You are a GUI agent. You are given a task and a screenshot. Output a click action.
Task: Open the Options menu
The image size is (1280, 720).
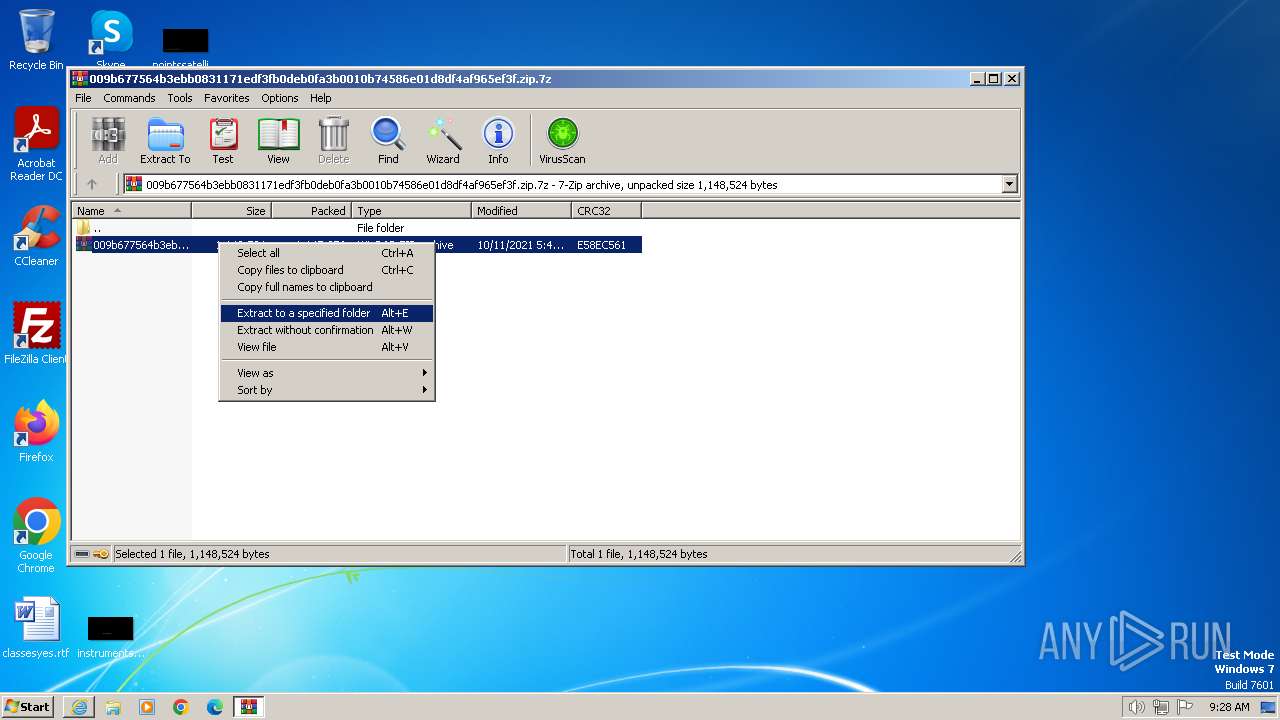coord(280,98)
